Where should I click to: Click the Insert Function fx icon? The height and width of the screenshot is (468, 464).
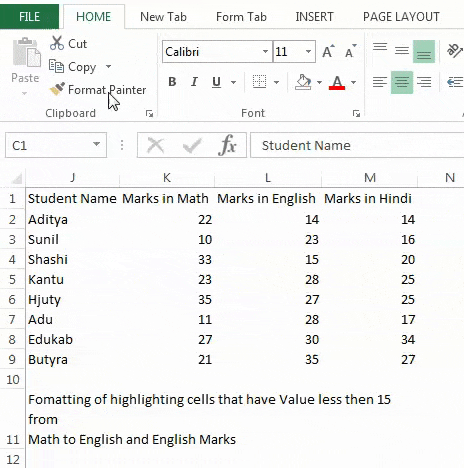[x=228, y=145]
